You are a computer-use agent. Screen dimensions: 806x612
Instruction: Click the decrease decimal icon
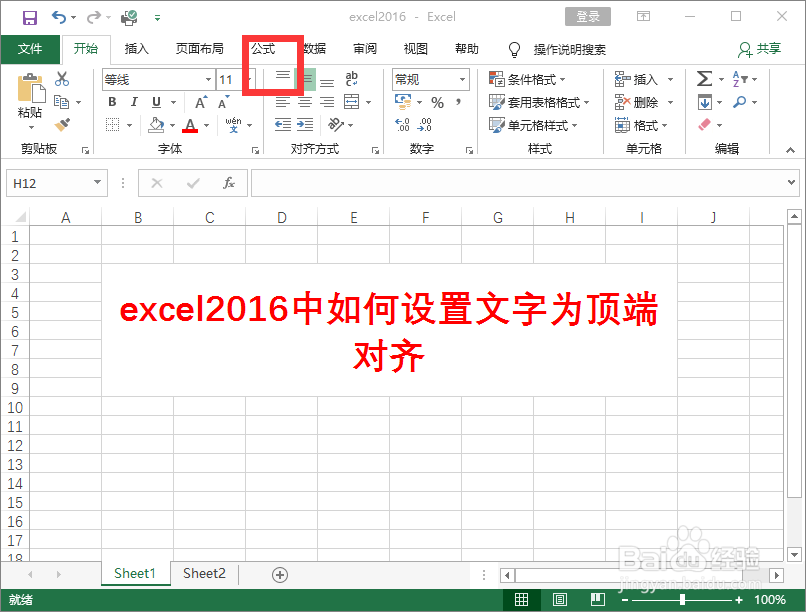(425, 124)
